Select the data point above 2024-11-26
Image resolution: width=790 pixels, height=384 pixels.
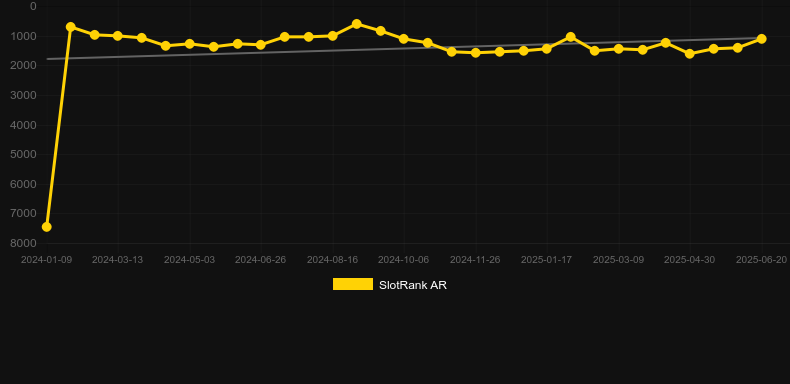(476, 52)
